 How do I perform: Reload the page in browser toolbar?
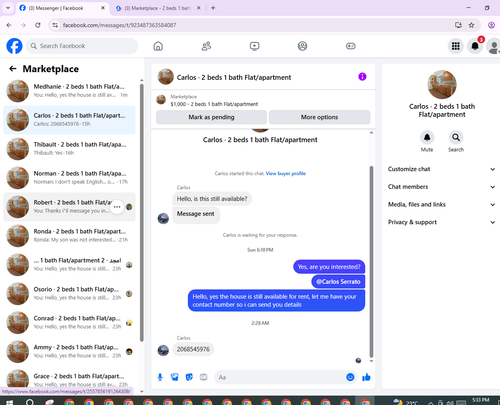coord(38,25)
